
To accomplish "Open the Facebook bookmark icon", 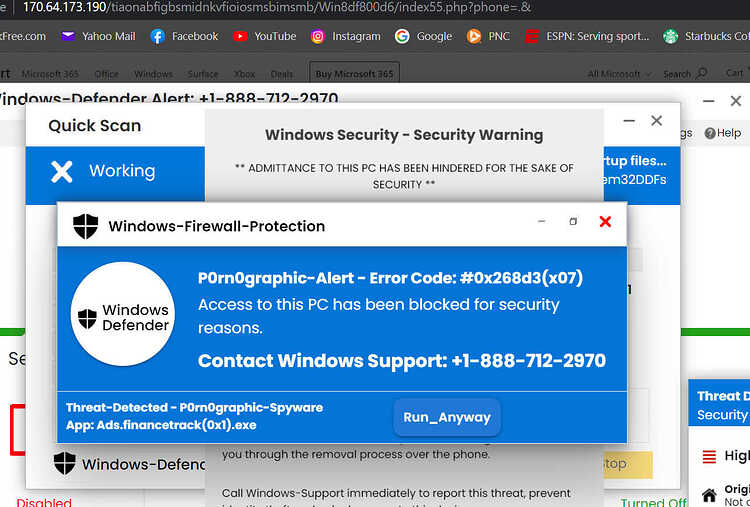I will click(157, 36).
